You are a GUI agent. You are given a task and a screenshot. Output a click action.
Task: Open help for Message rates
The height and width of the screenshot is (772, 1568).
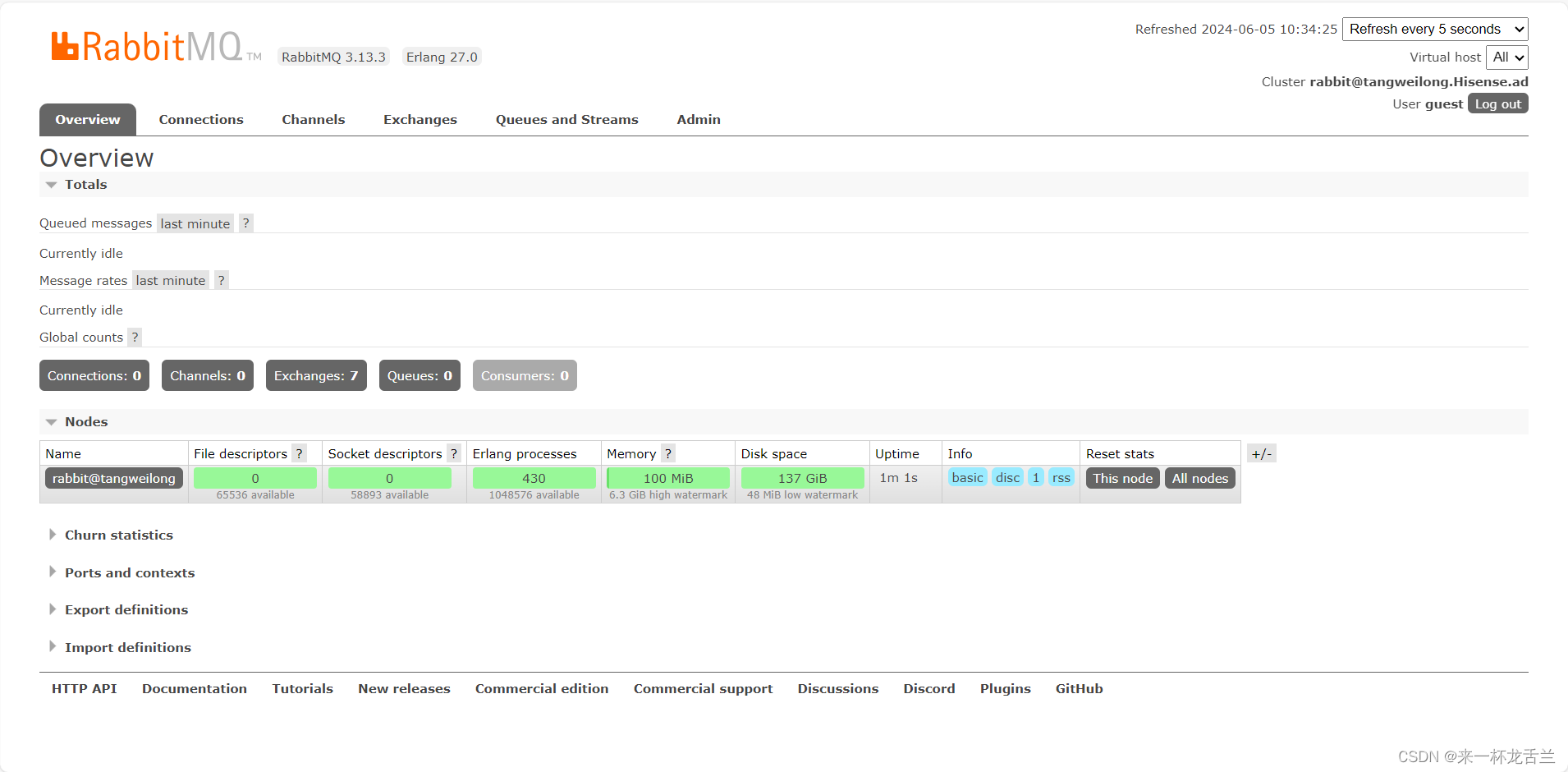point(221,280)
